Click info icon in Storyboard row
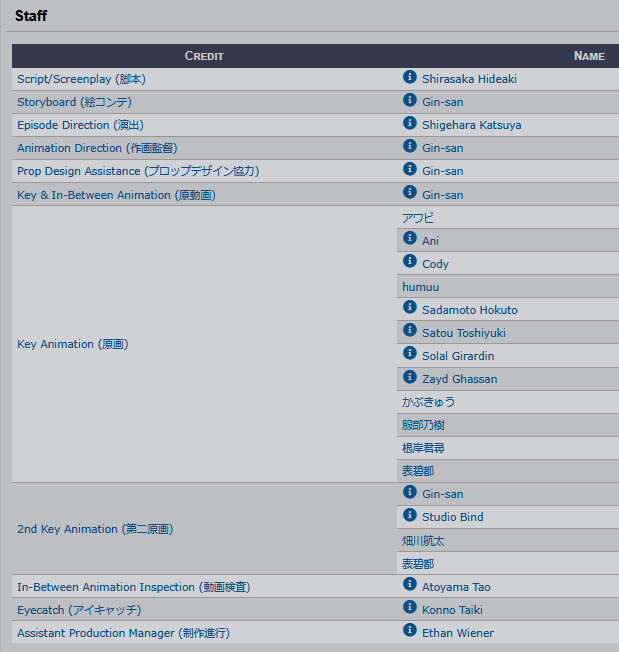619x652 pixels. [409, 100]
